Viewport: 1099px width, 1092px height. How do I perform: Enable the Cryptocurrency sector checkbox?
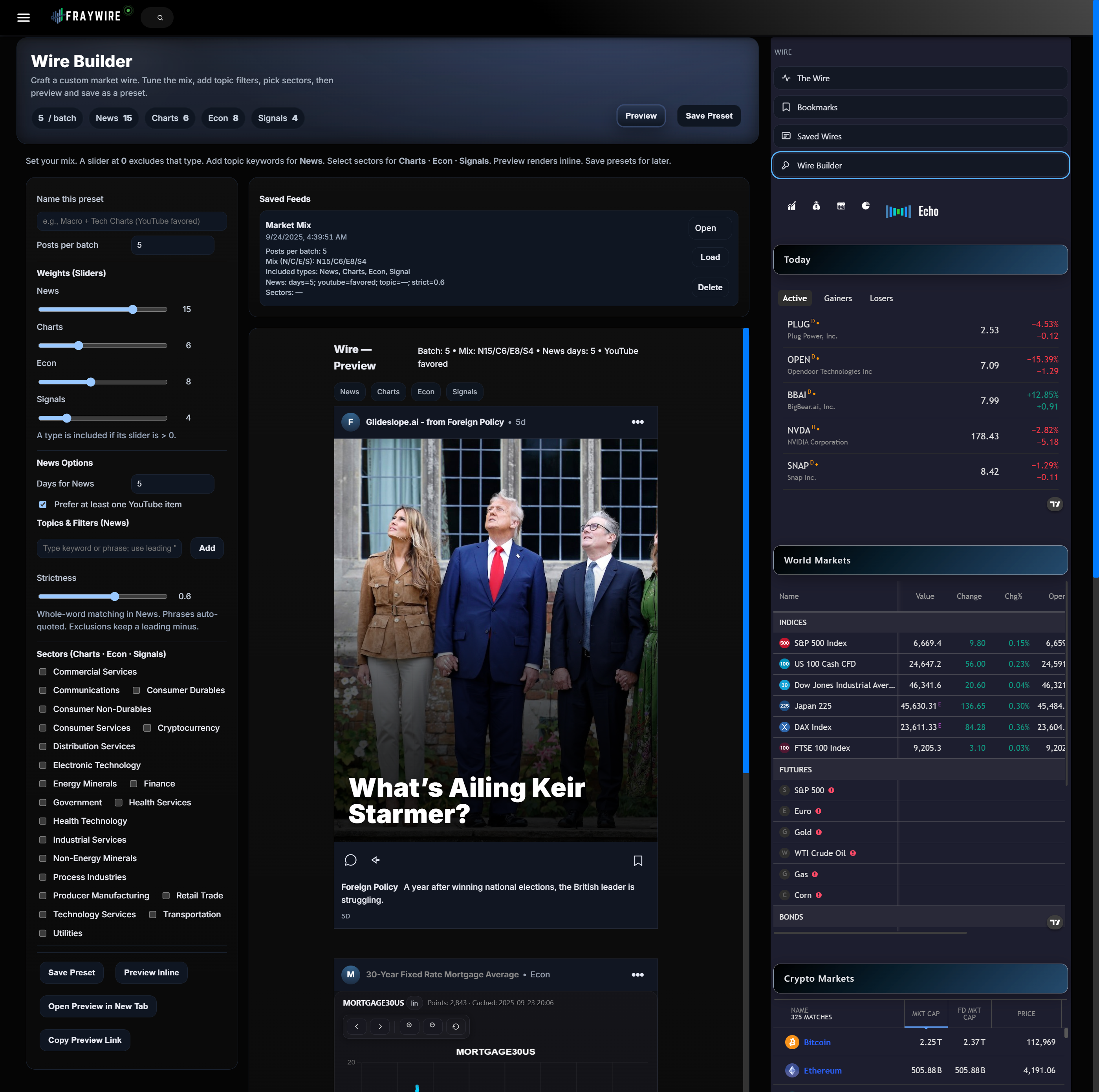coord(147,728)
